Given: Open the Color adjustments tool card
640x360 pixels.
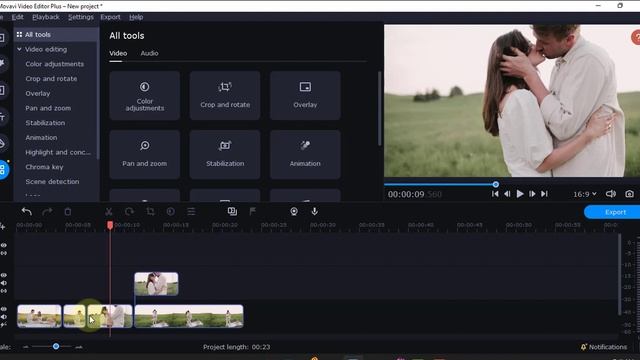Looking at the screenshot, I should 144,96.
